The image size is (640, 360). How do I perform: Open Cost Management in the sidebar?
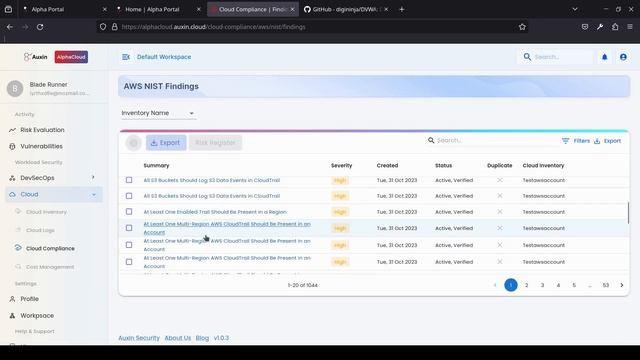pos(50,267)
